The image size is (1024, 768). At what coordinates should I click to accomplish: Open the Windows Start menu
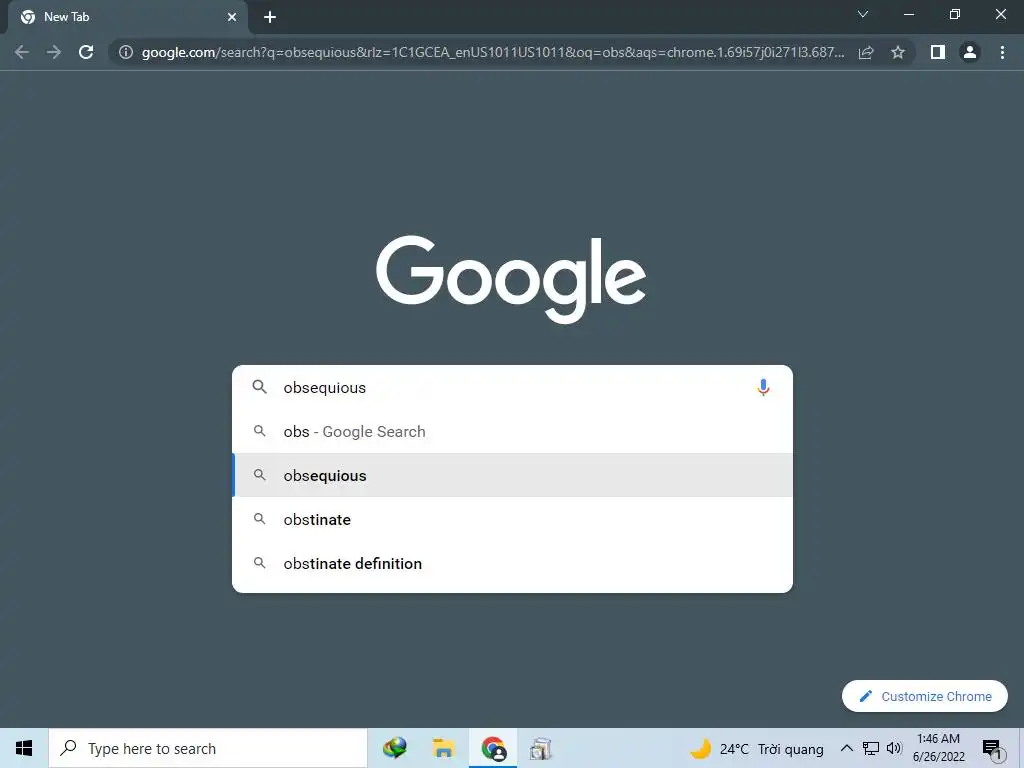(24, 748)
